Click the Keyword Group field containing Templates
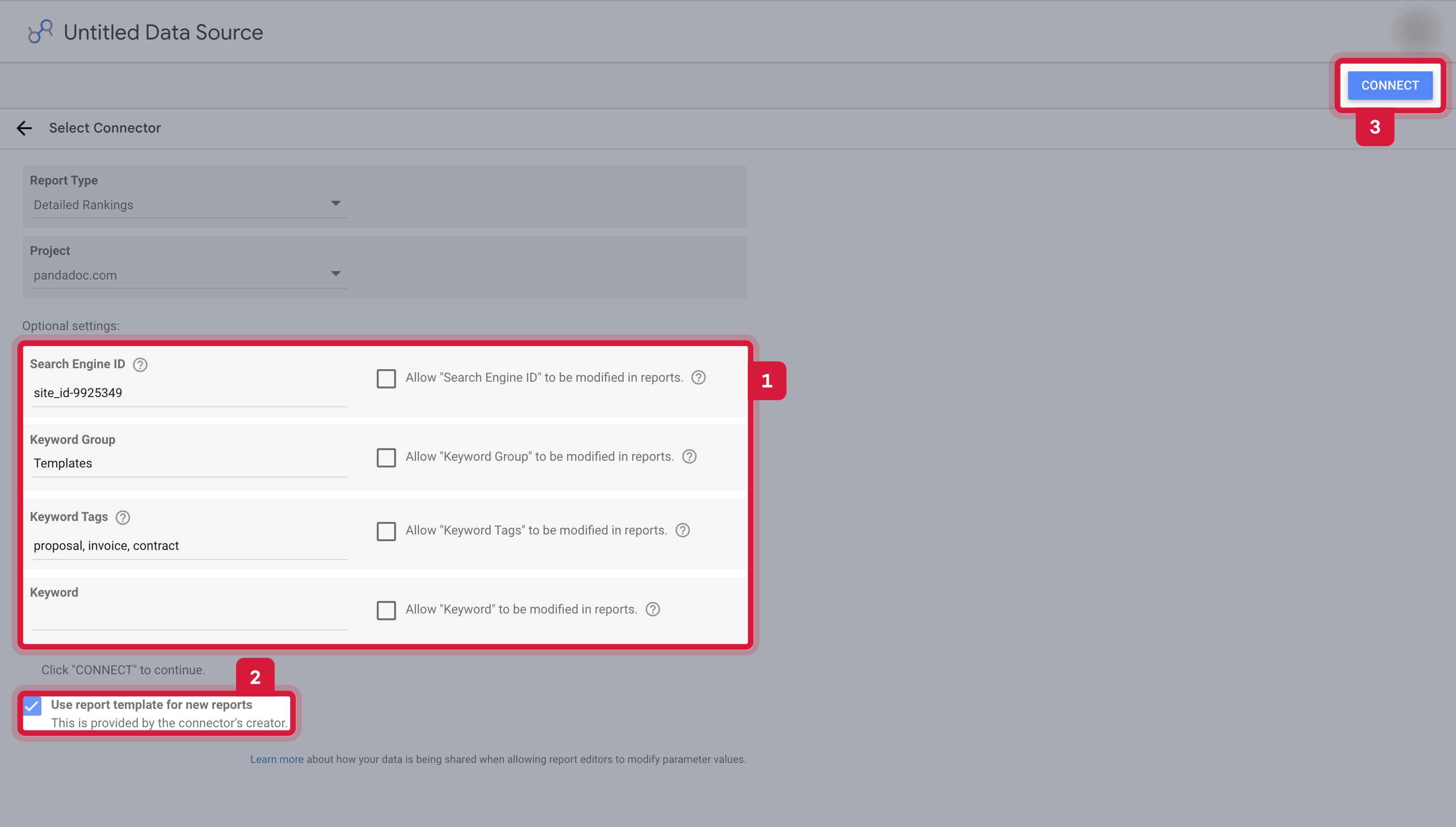Image resolution: width=1456 pixels, height=827 pixels. (189, 464)
